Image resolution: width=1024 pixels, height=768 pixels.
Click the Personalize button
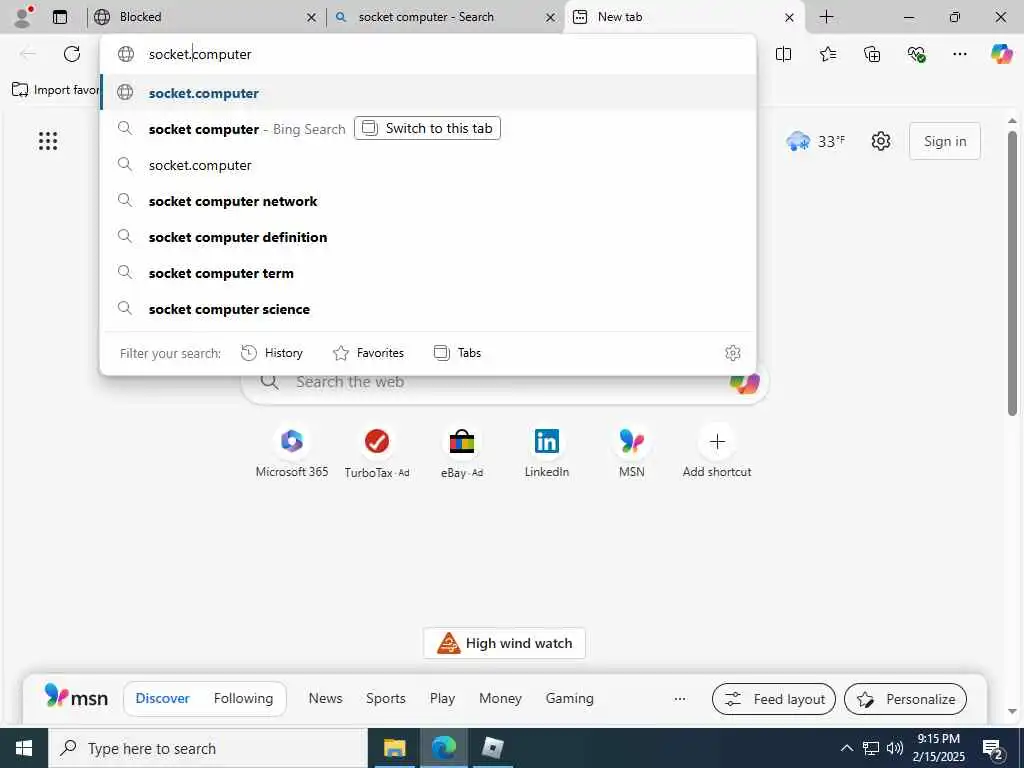click(905, 699)
